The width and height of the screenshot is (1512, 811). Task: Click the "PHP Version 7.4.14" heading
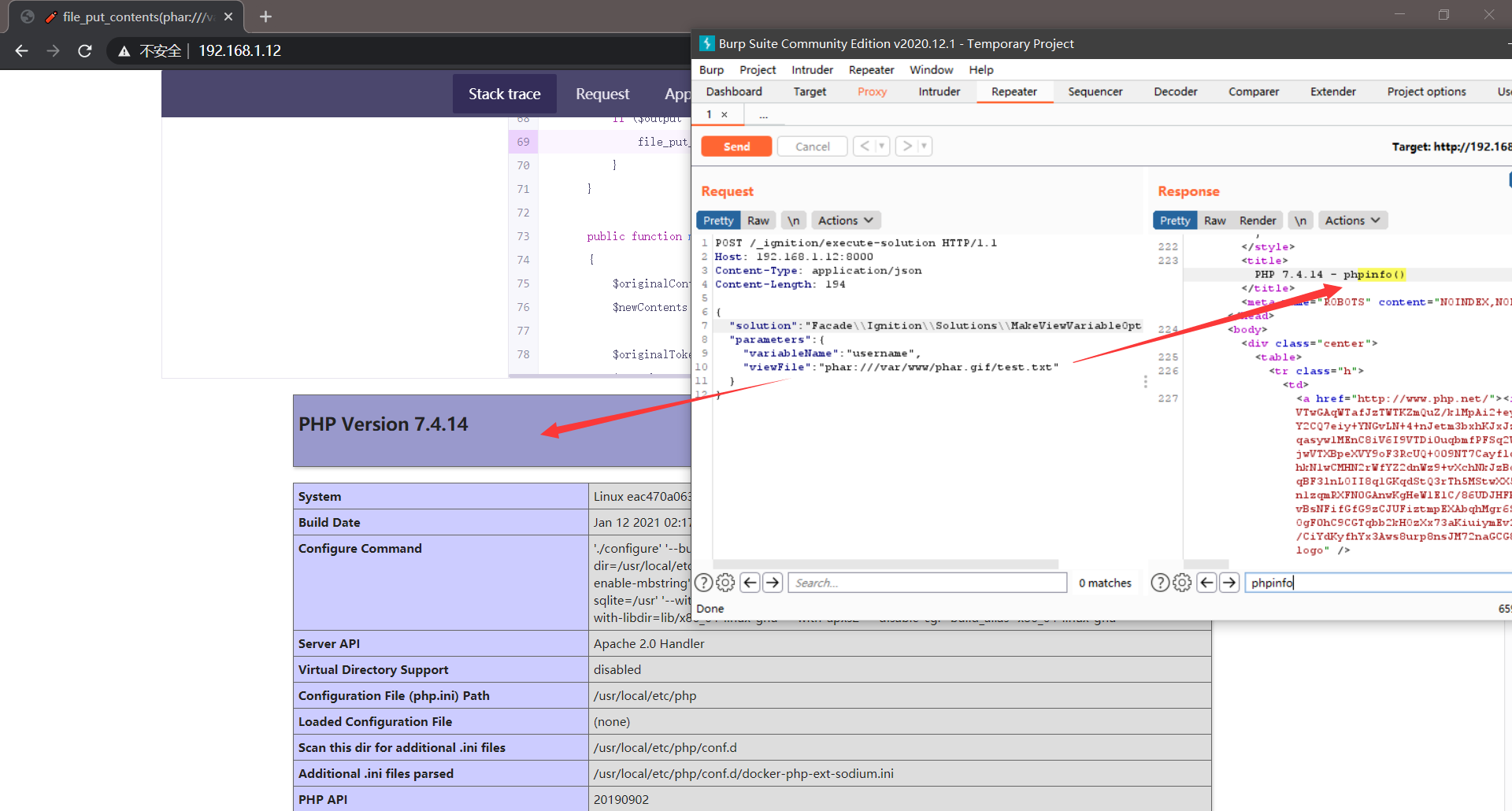pos(383,424)
